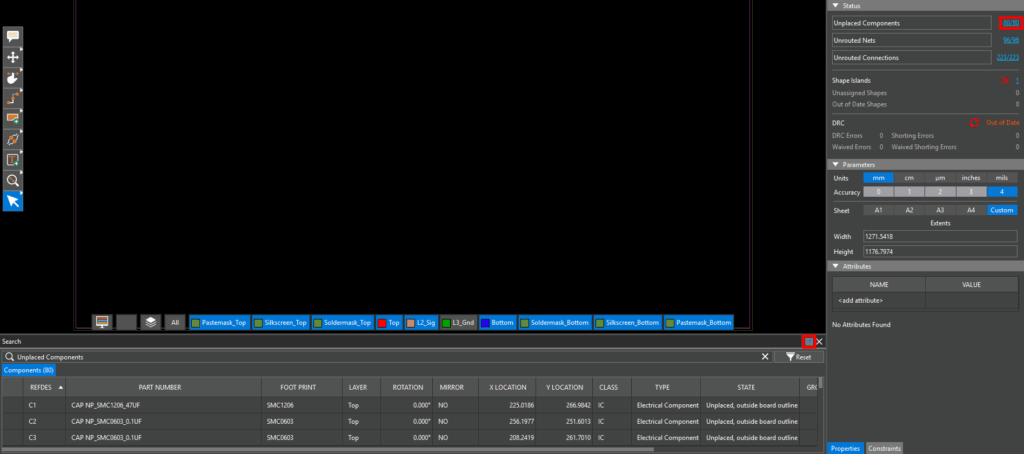Select the Components (80) tab

point(28,370)
